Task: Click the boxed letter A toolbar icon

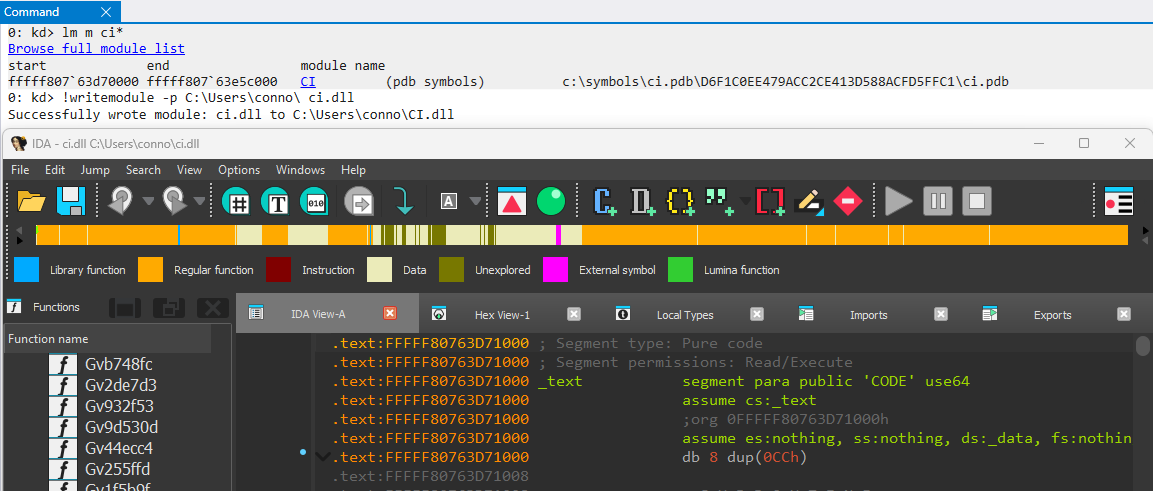Action: pyautogui.click(x=449, y=201)
